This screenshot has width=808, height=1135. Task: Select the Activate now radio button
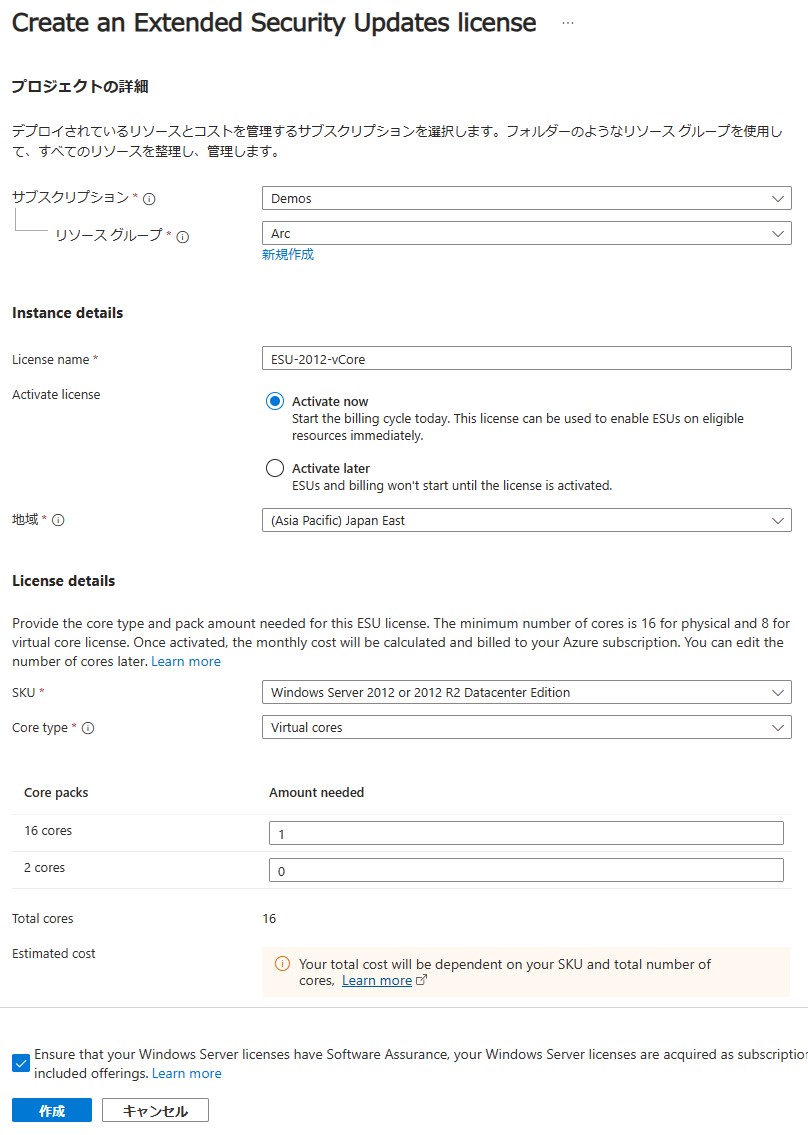[x=275, y=401]
